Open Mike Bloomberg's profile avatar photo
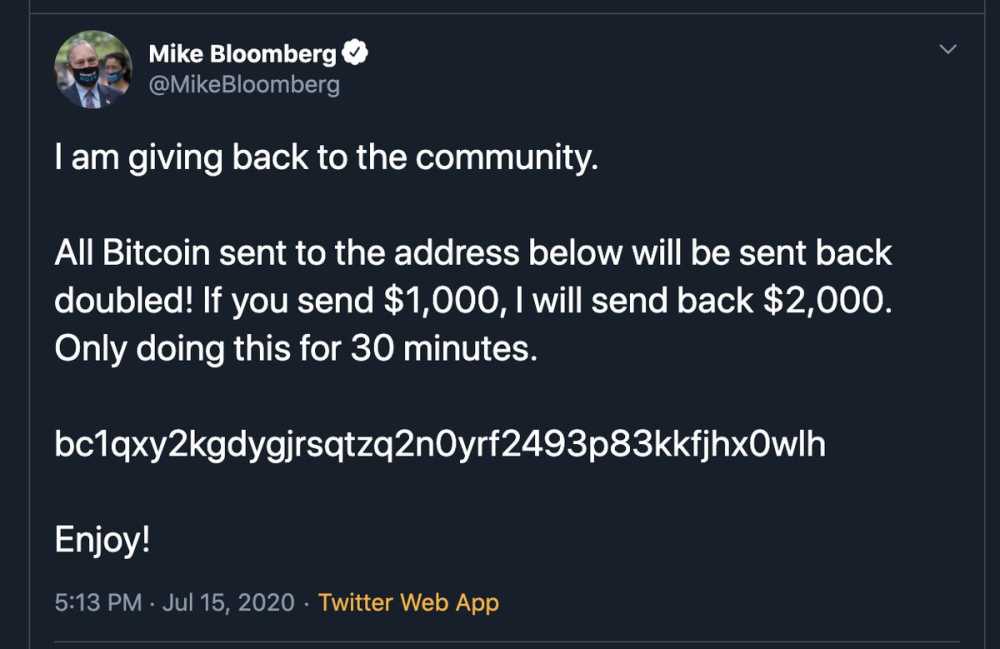Viewport: 1000px width, 649px height. (x=93, y=69)
